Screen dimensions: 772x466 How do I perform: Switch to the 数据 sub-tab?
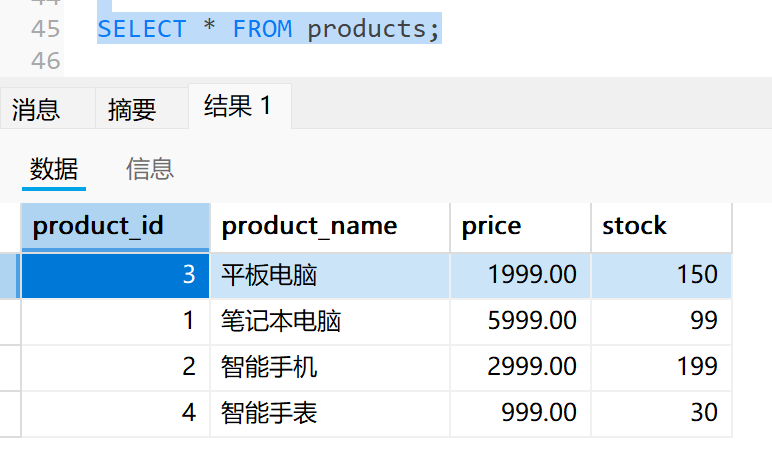pos(54,168)
